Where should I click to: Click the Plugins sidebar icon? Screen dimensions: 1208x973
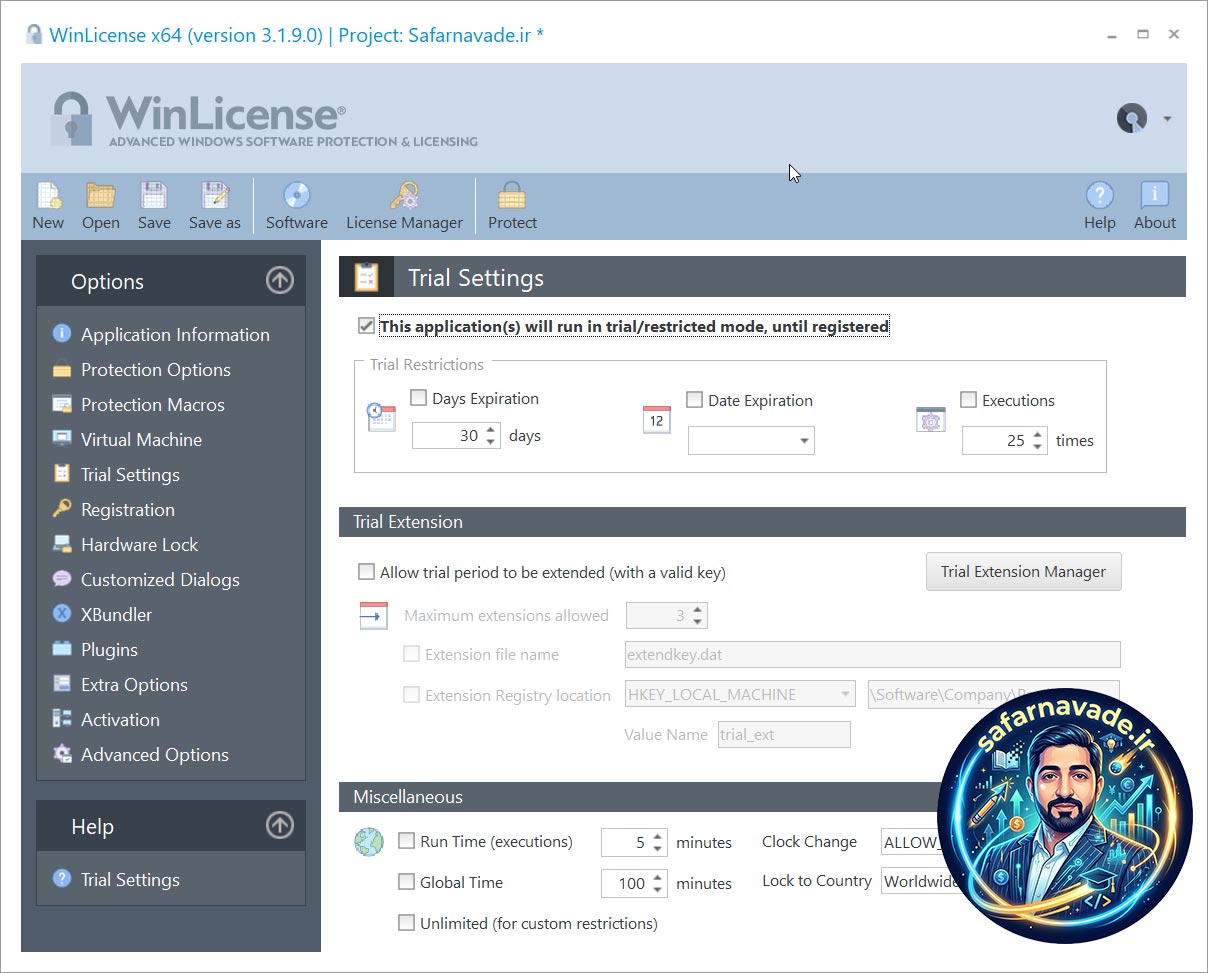click(62, 649)
